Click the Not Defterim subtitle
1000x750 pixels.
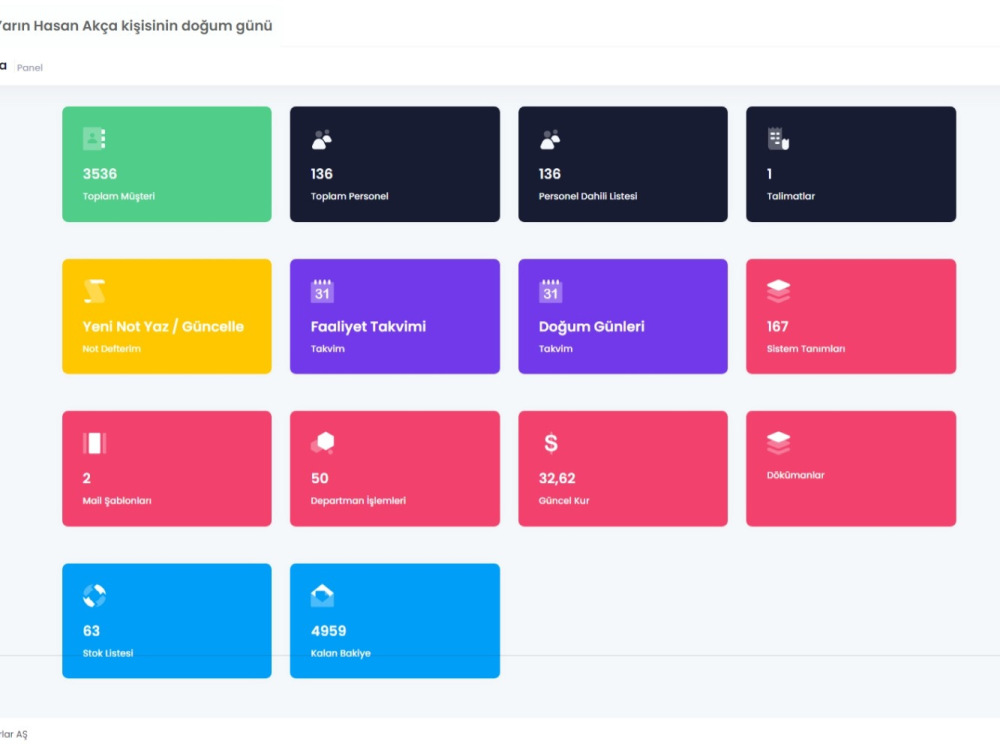pos(112,348)
